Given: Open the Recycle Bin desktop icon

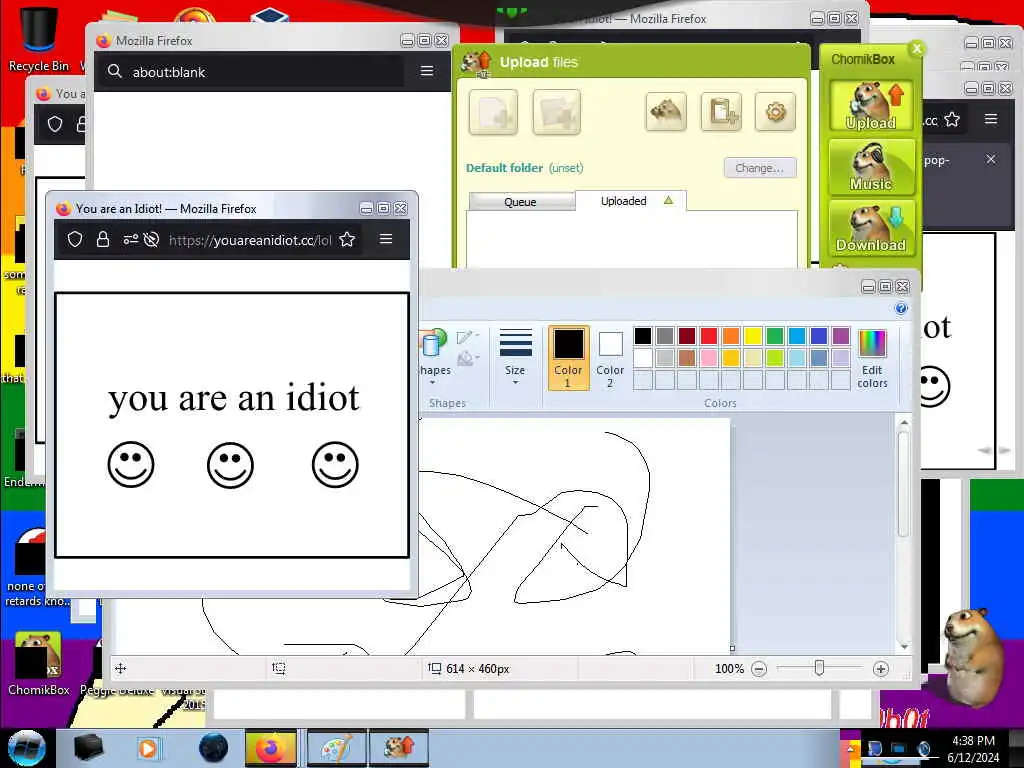Looking at the screenshot, I should coord(39,38).
